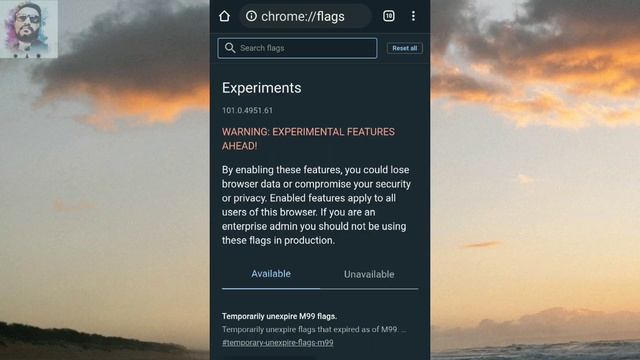
Task: Click the WARNING: EXPERIMENTAL FEATURES AHEAD text
Action: [308, 139]
